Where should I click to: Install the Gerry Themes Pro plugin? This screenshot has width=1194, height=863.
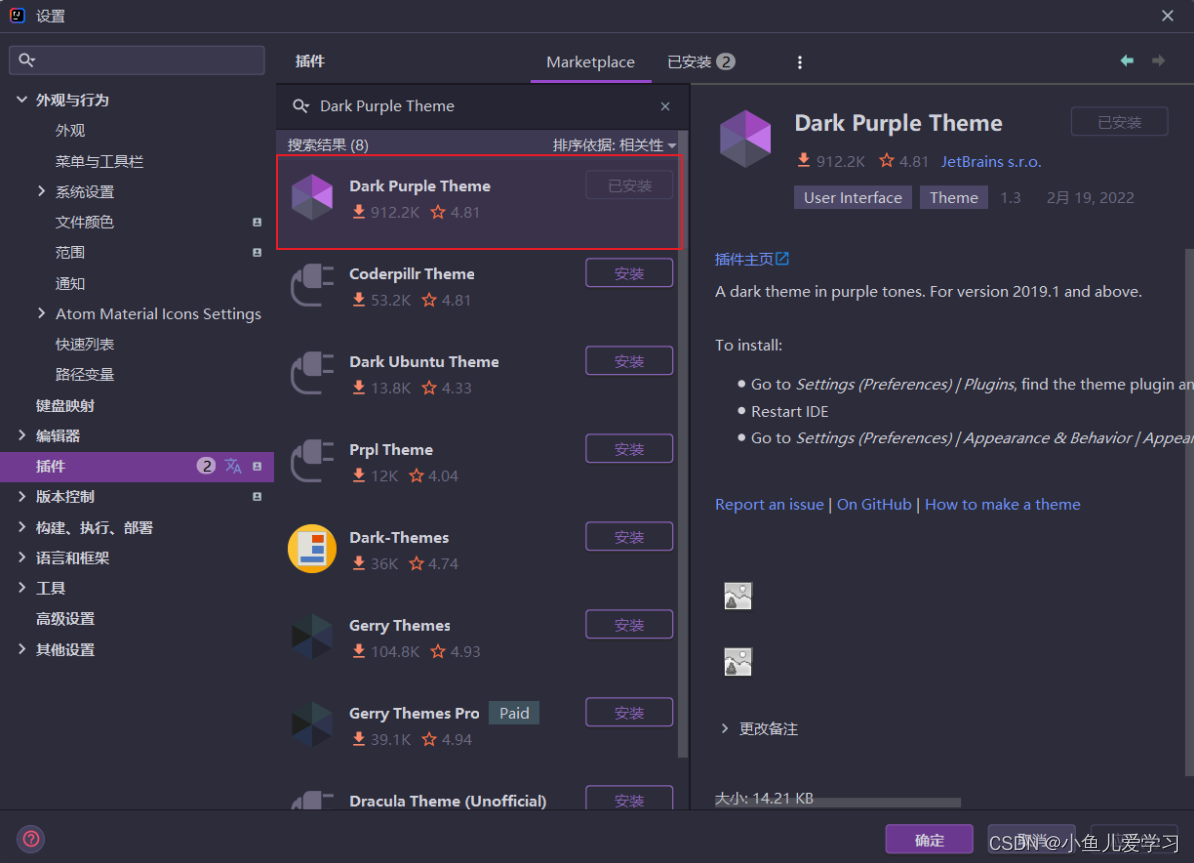629,713
